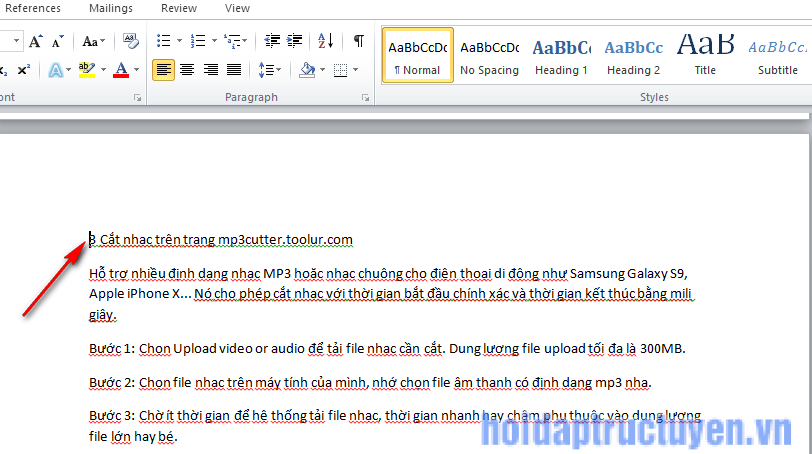This screenshot has height=454, width=812.
Task: Justify the paragraph text
Action: point(234,70)
